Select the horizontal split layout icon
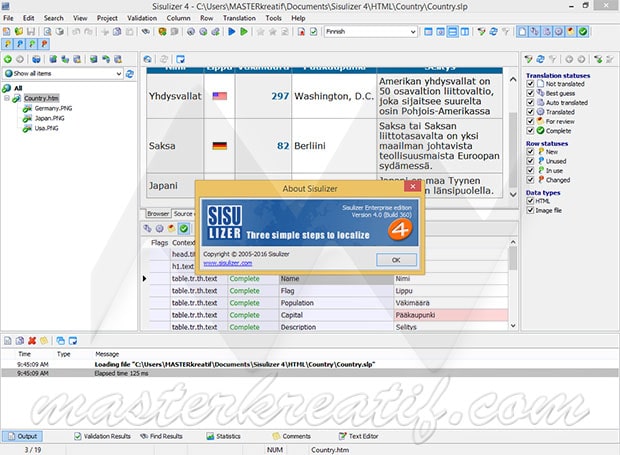 pos(453,32)
